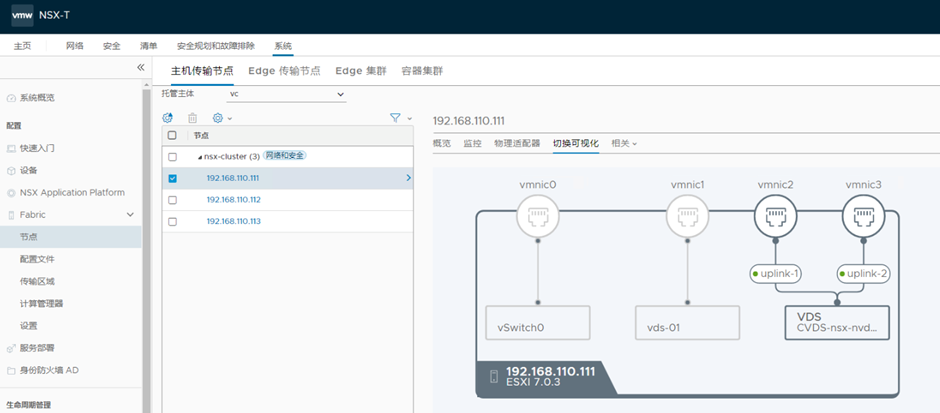
Task: Toggle the select-all checkbox in the node header
Action: tap(173, 135)
